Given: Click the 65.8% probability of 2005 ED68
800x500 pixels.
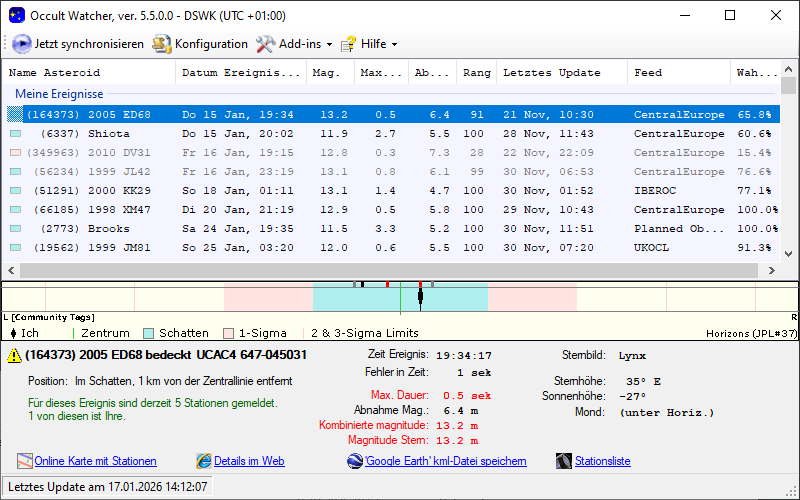Looking at the screenshot, I should pos(754,115).
